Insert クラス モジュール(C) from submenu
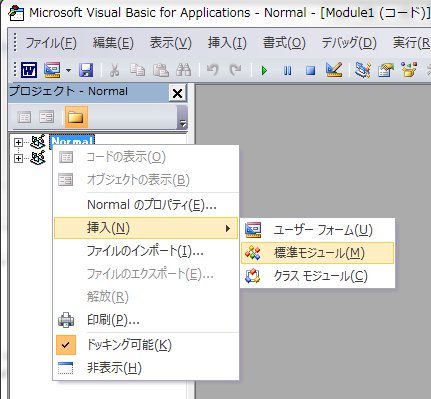Viewport: 431px width, 399px height. pyautogui.click(x=317, y=276)
